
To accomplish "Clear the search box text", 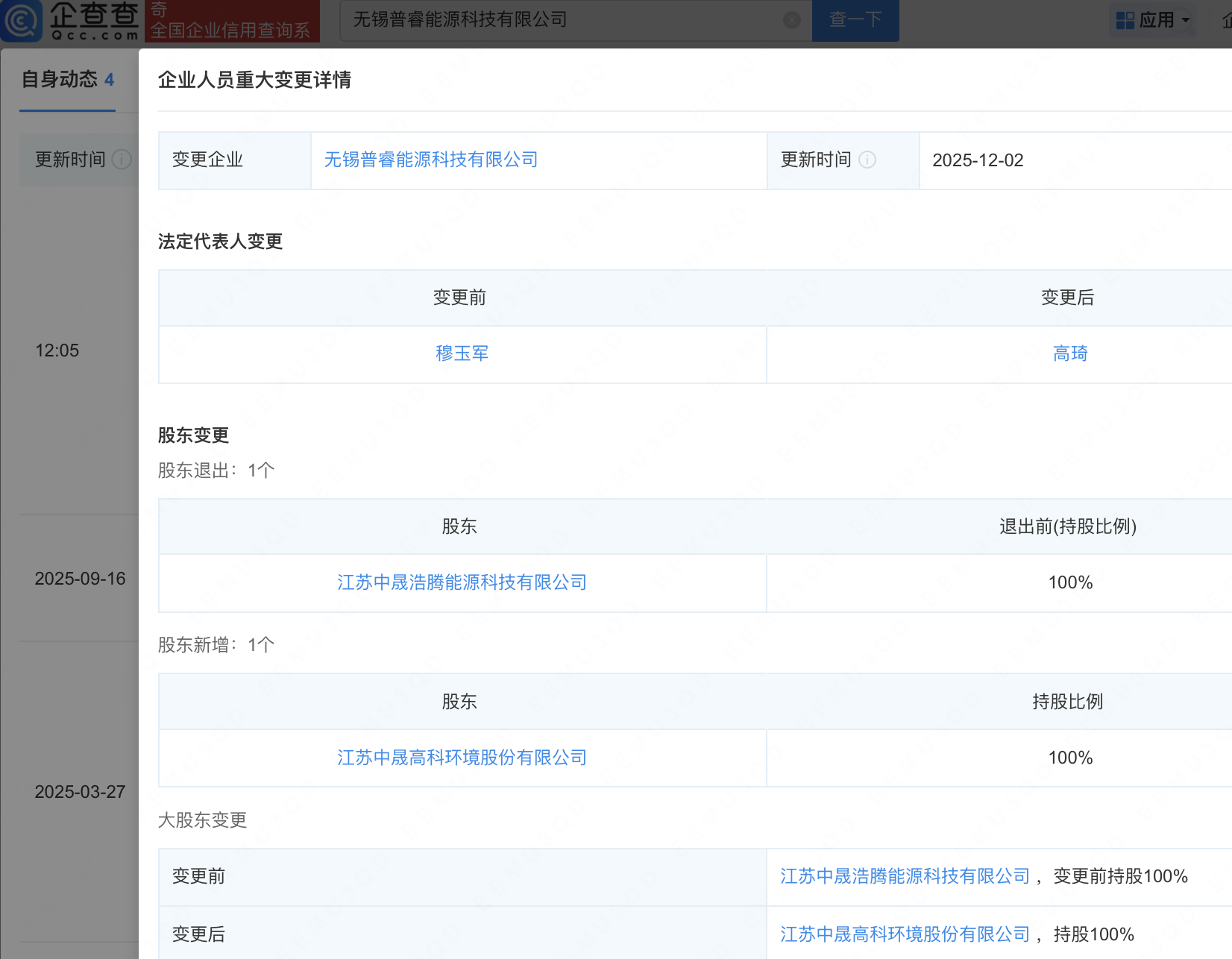I will click(792, 20).
